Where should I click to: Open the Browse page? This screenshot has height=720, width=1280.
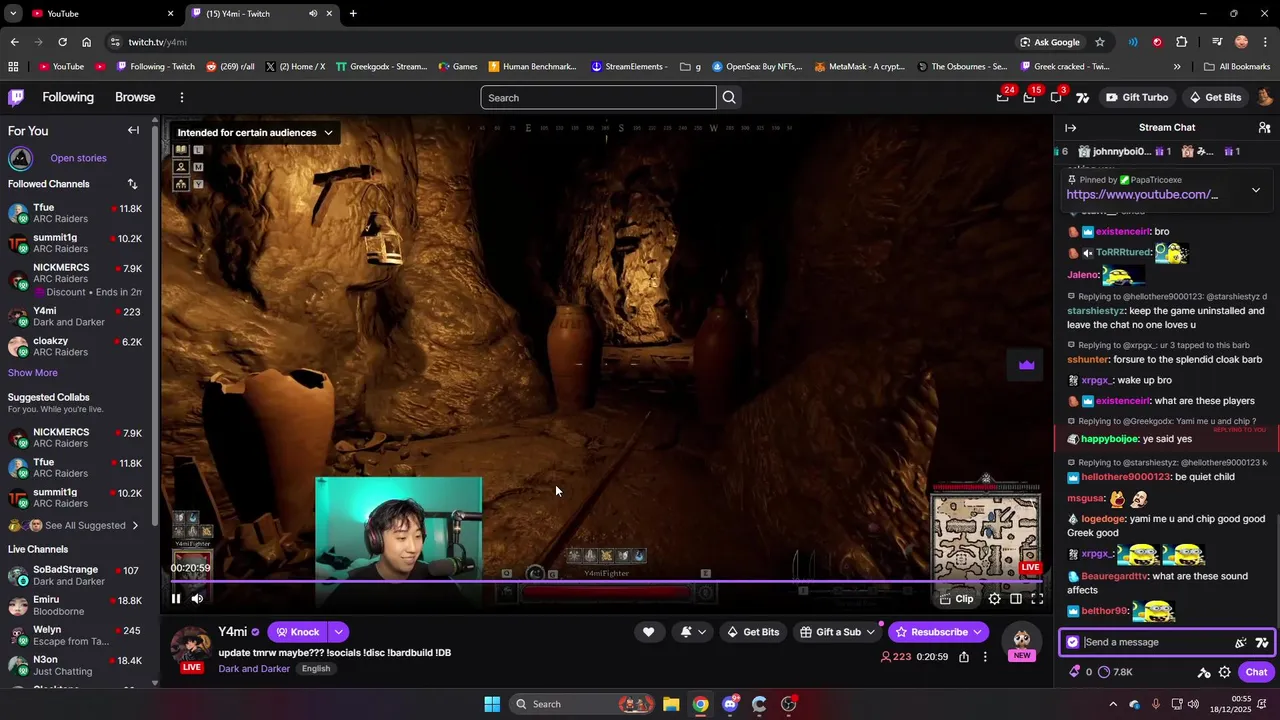(x=135, y=97)
